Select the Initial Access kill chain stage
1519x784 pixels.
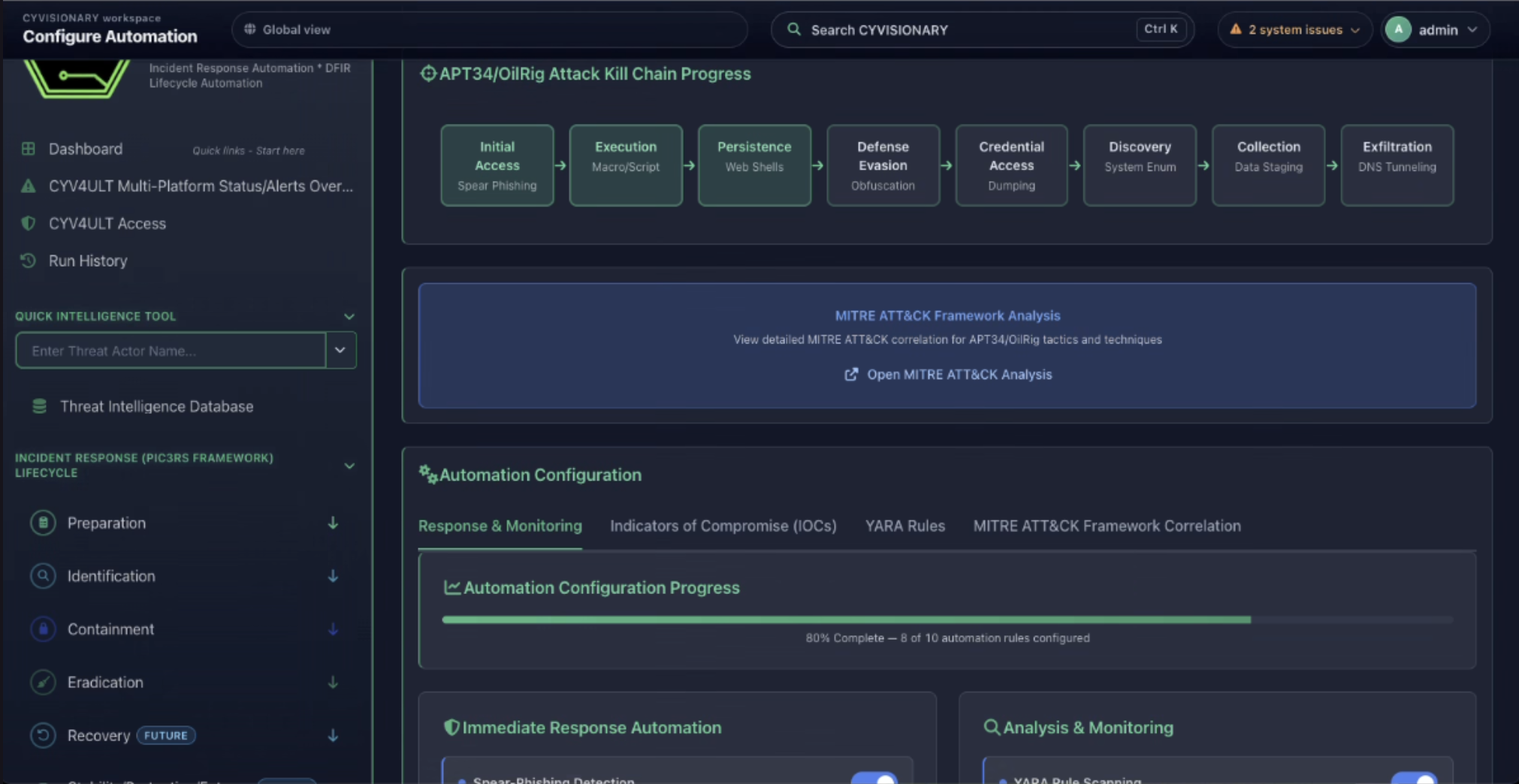click(497, 165)
